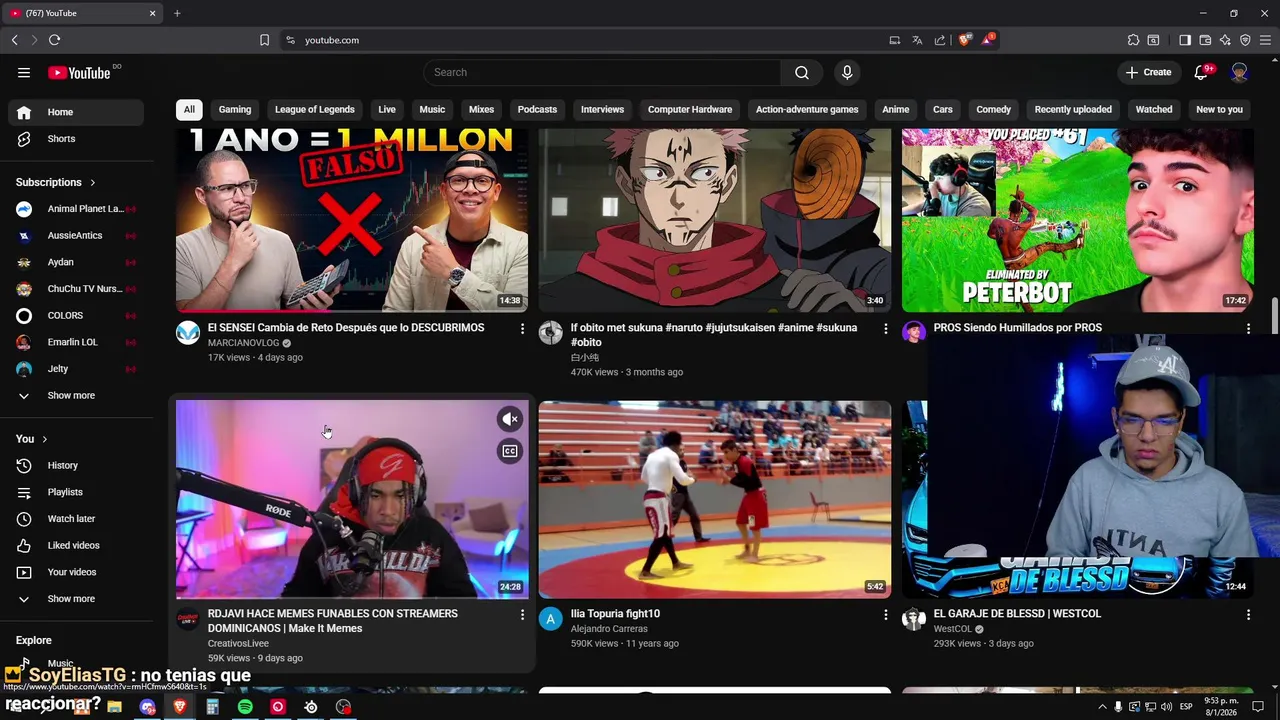Open Emarlin LOL subscription channel
The height and width of the screenshot is (720, 1280).
(x=76, y=342)
